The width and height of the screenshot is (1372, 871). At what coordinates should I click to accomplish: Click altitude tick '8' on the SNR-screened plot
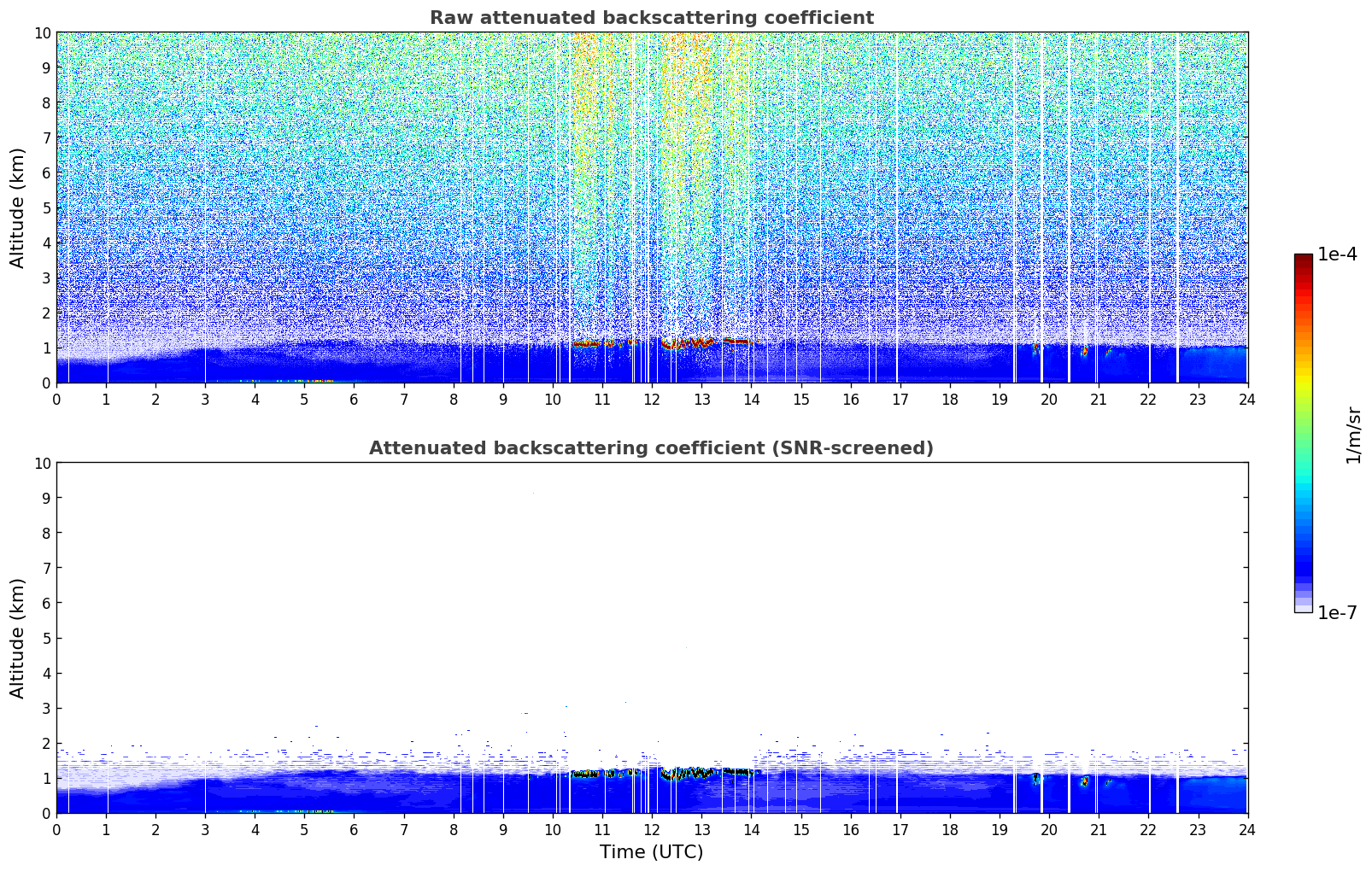point(46,533)
